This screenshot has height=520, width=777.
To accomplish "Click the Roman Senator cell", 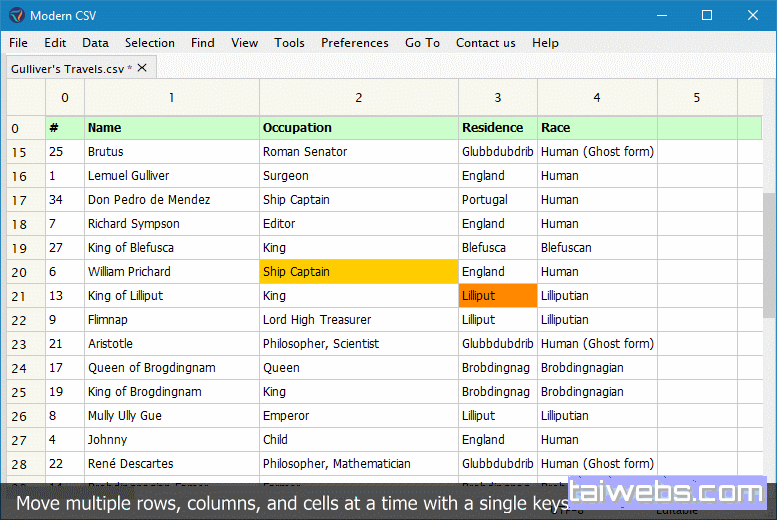I will [359, 152].
